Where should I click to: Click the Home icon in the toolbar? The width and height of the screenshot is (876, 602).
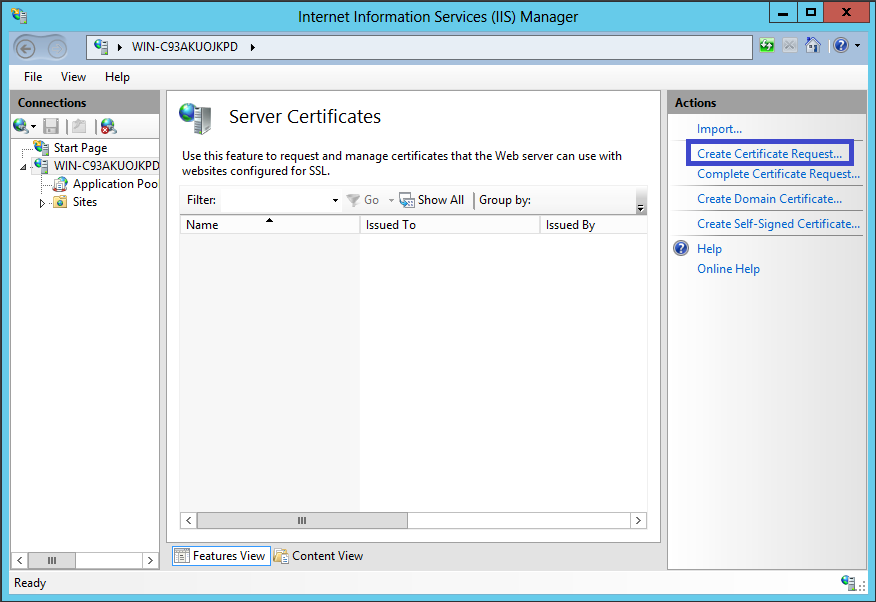tap(813, 46)
